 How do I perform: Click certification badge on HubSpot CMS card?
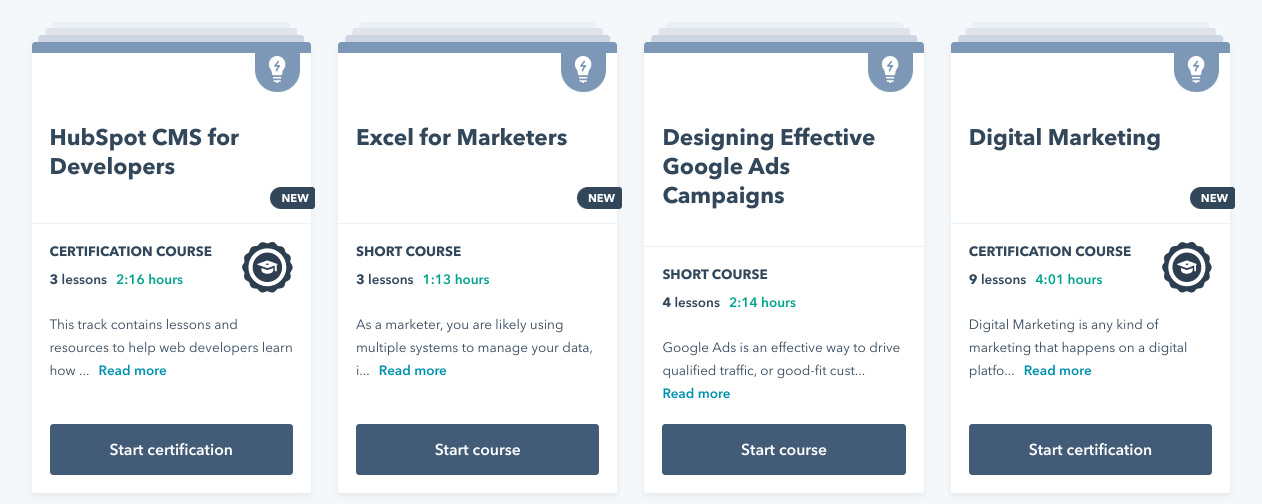tap(267, 267)
